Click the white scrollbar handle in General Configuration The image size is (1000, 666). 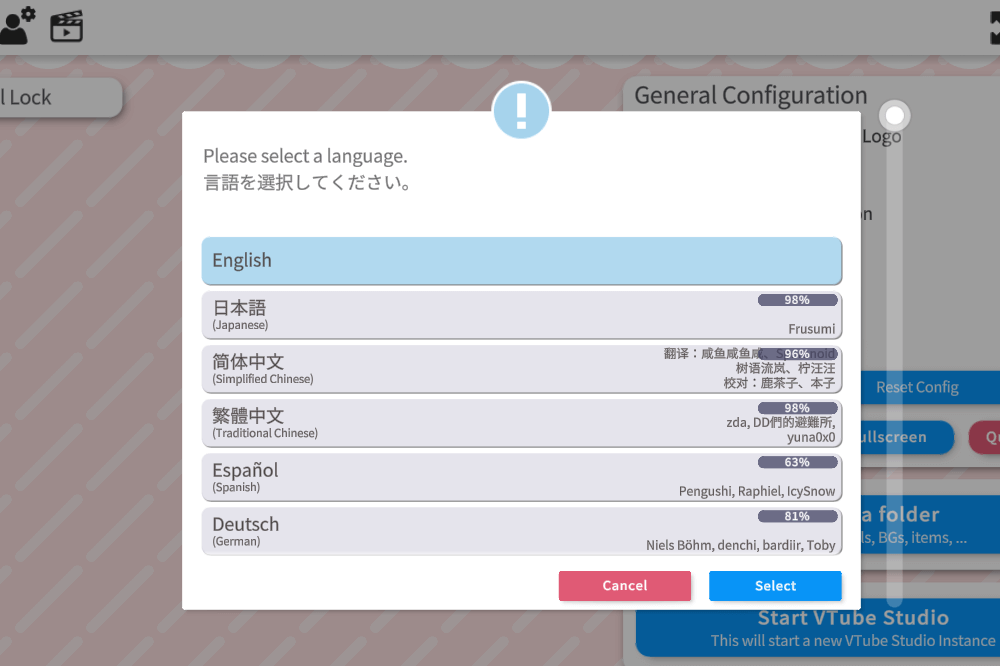tap(895, 116)
